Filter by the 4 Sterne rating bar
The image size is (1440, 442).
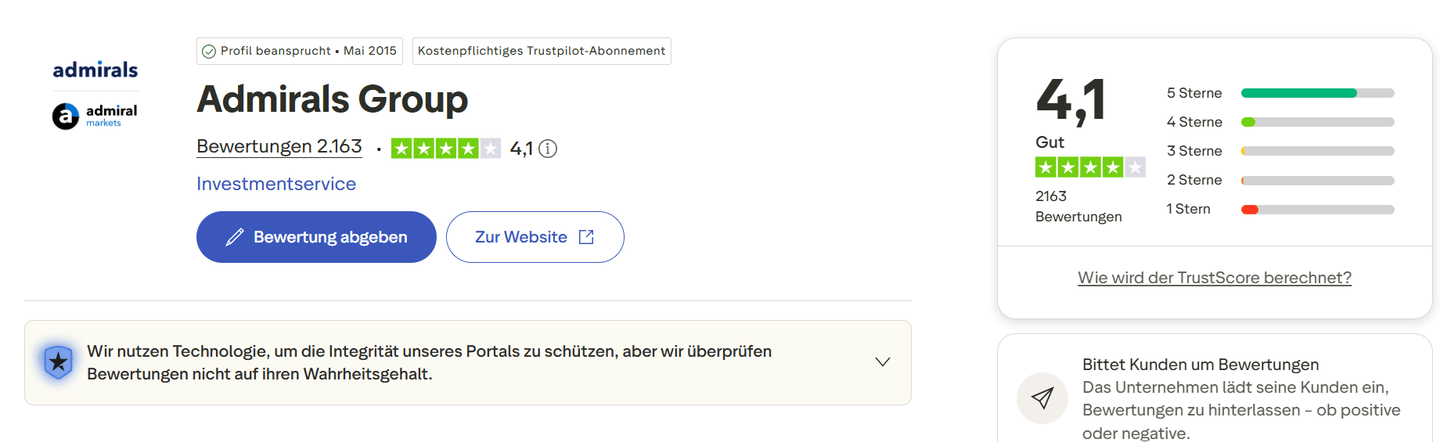tap(1317, 122)
